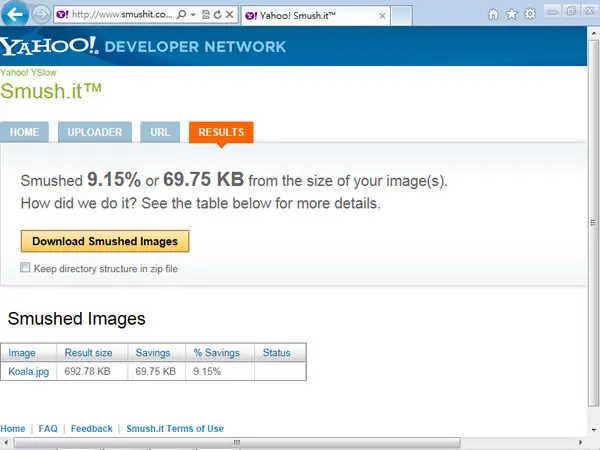Click the compatibility view icon
Image resolution: width=600 pixels, height=450 pixels.
(x=206, y=15)
